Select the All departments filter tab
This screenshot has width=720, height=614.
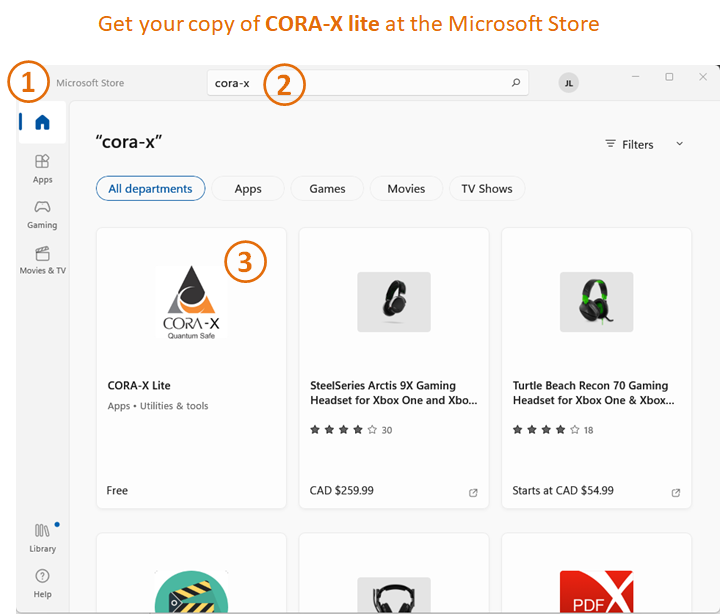151,188
